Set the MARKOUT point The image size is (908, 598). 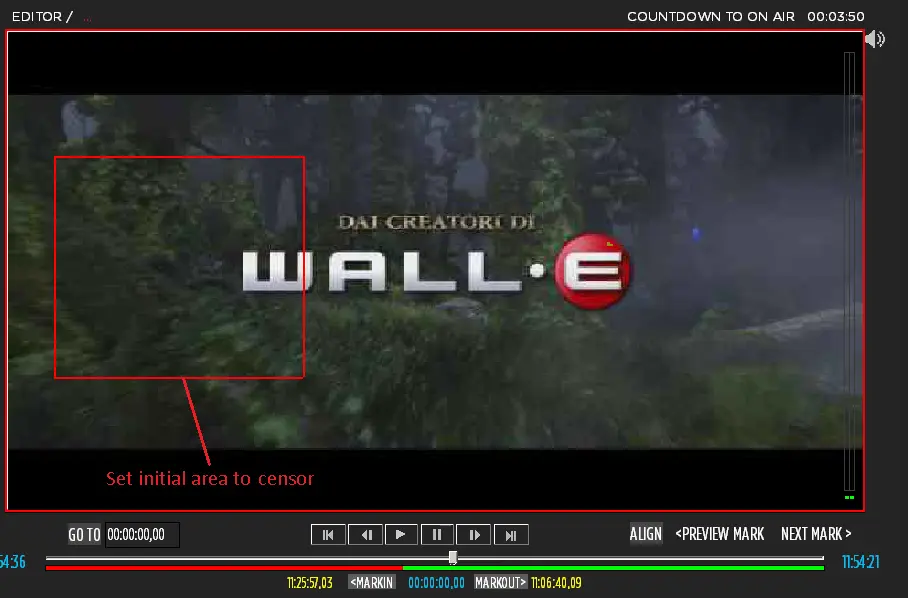coord(500,582)
